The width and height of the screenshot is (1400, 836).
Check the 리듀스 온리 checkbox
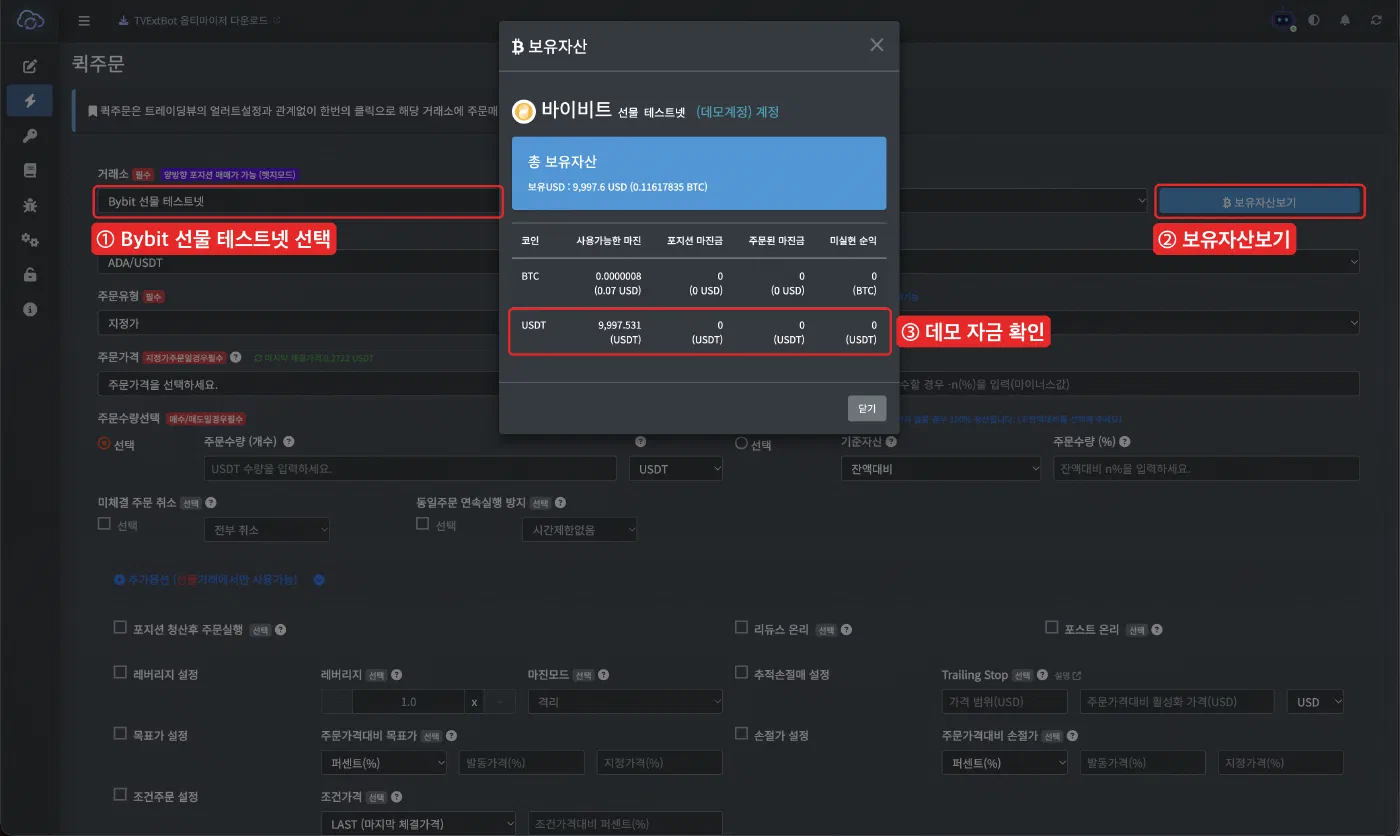pyautogui.click(x=742, y=628)
